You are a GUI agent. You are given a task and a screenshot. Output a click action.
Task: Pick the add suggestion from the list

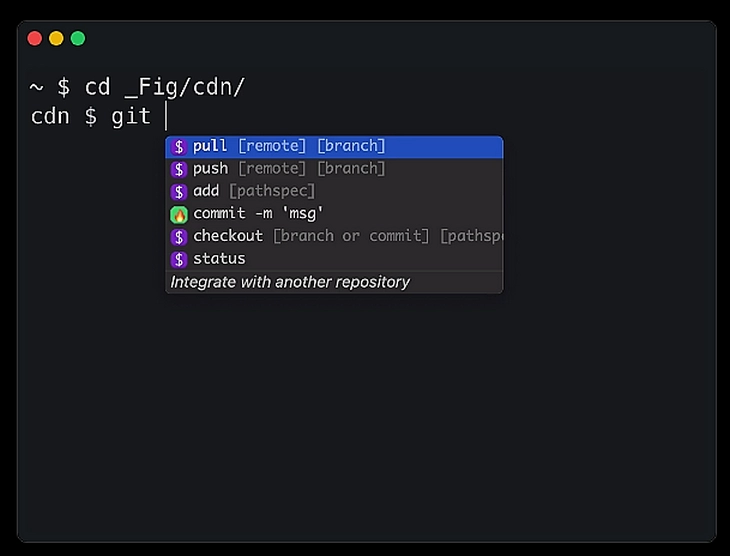pos(334,191)
